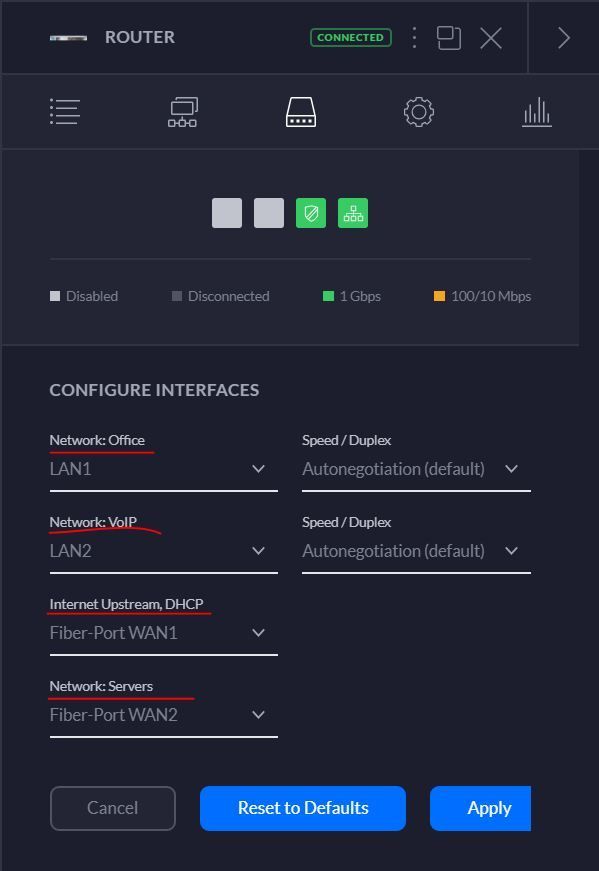
Task: Open the statistics bar chart tab
Action: click(x=537, y=112)
